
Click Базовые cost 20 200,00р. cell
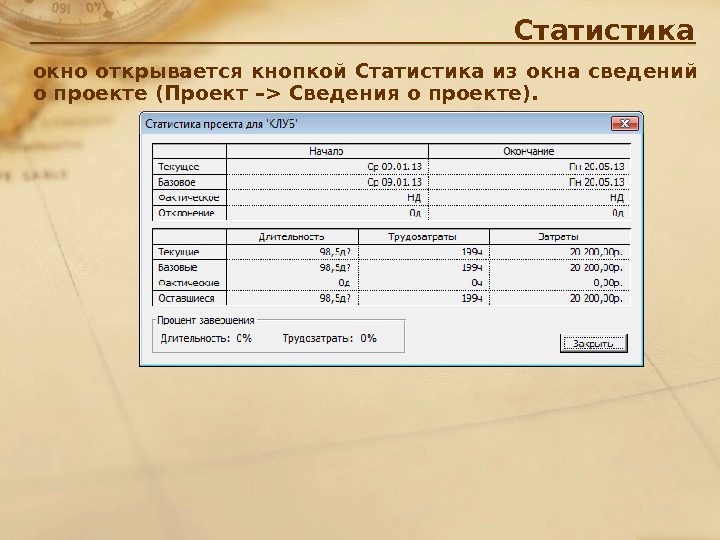(x=560, y=267)
